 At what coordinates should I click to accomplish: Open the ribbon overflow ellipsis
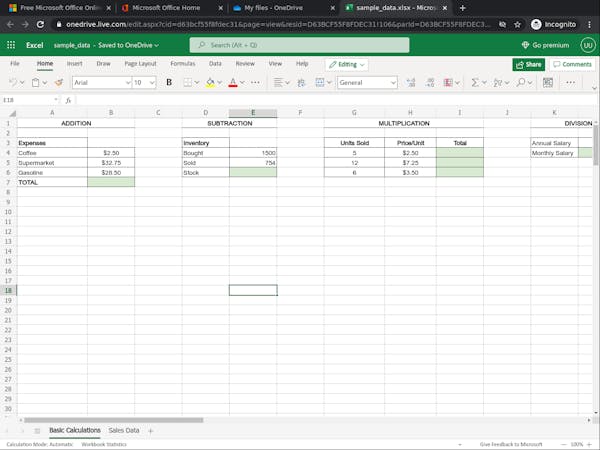pos(571,82)
